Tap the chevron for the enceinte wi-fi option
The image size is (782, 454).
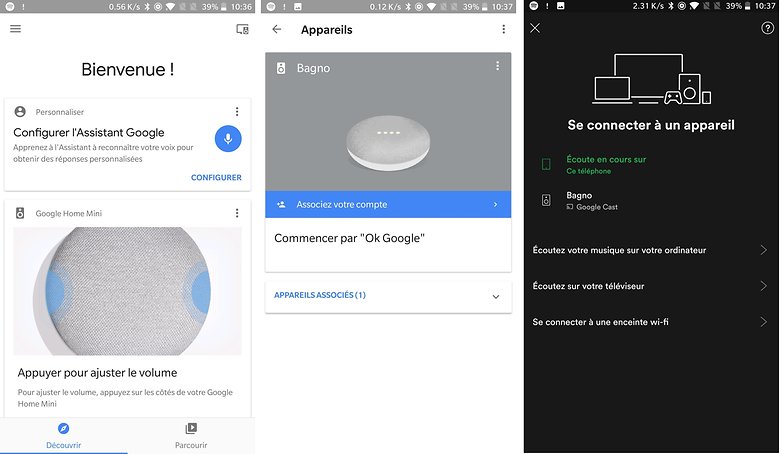tap(764, 322)
